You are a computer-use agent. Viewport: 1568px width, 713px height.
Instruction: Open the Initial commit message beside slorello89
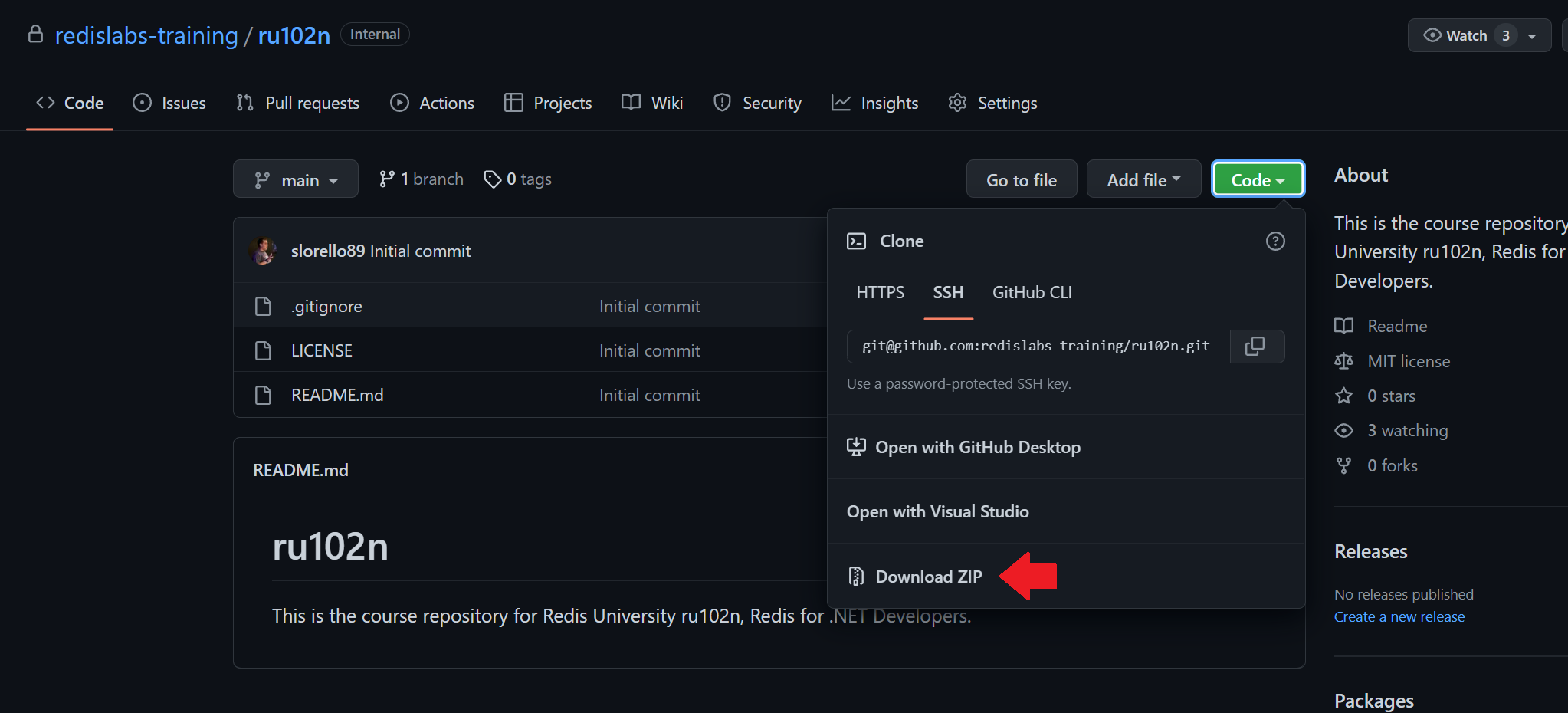[420, 251]
